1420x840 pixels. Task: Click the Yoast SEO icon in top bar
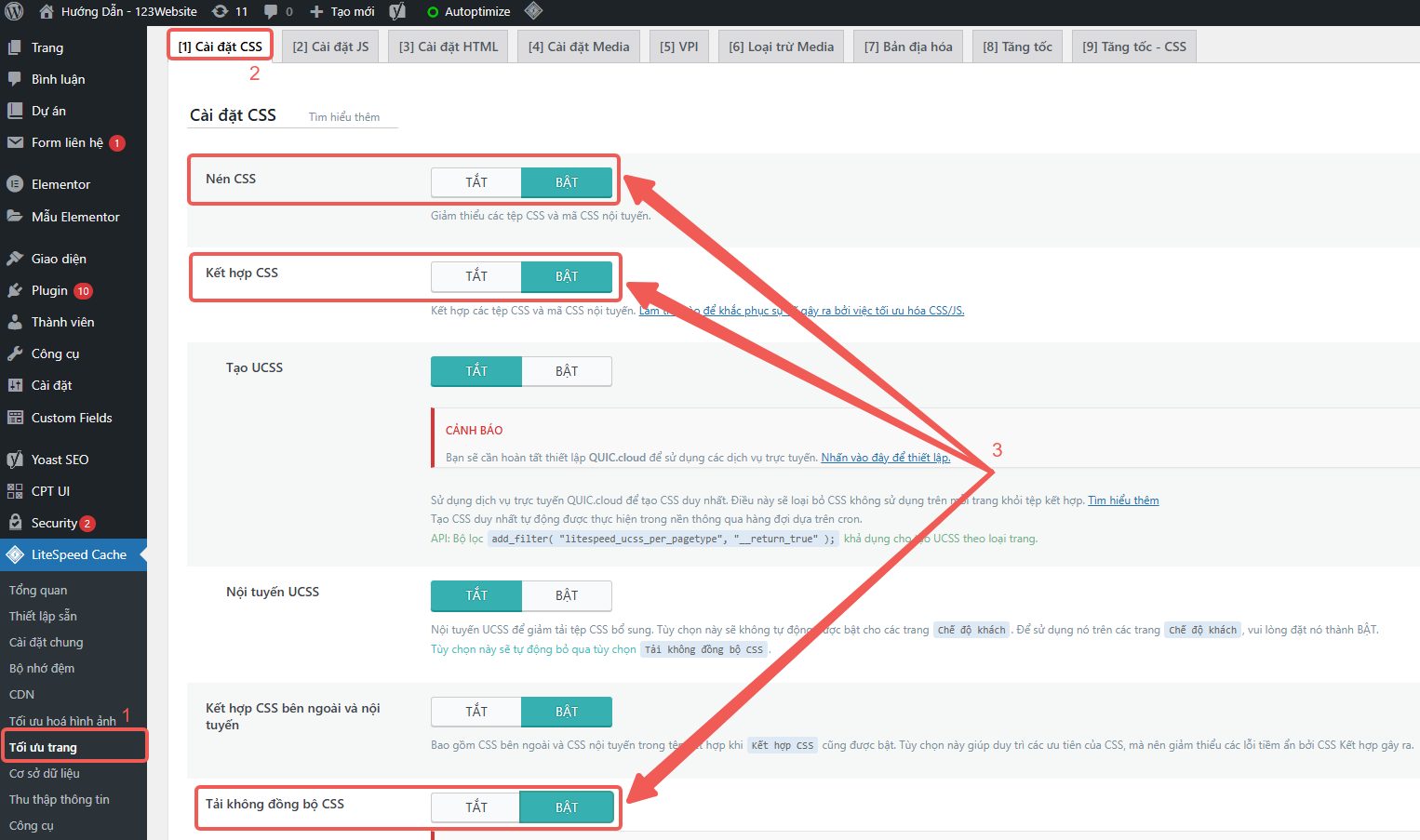[397, 12]
